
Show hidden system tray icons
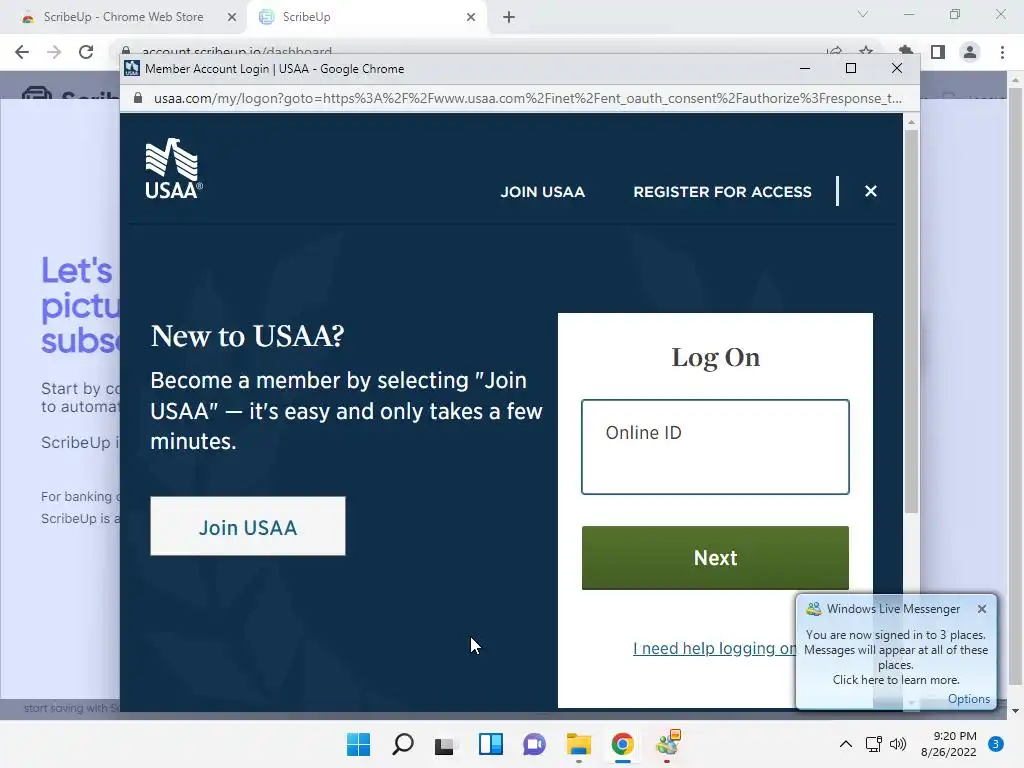pos(845,744)
